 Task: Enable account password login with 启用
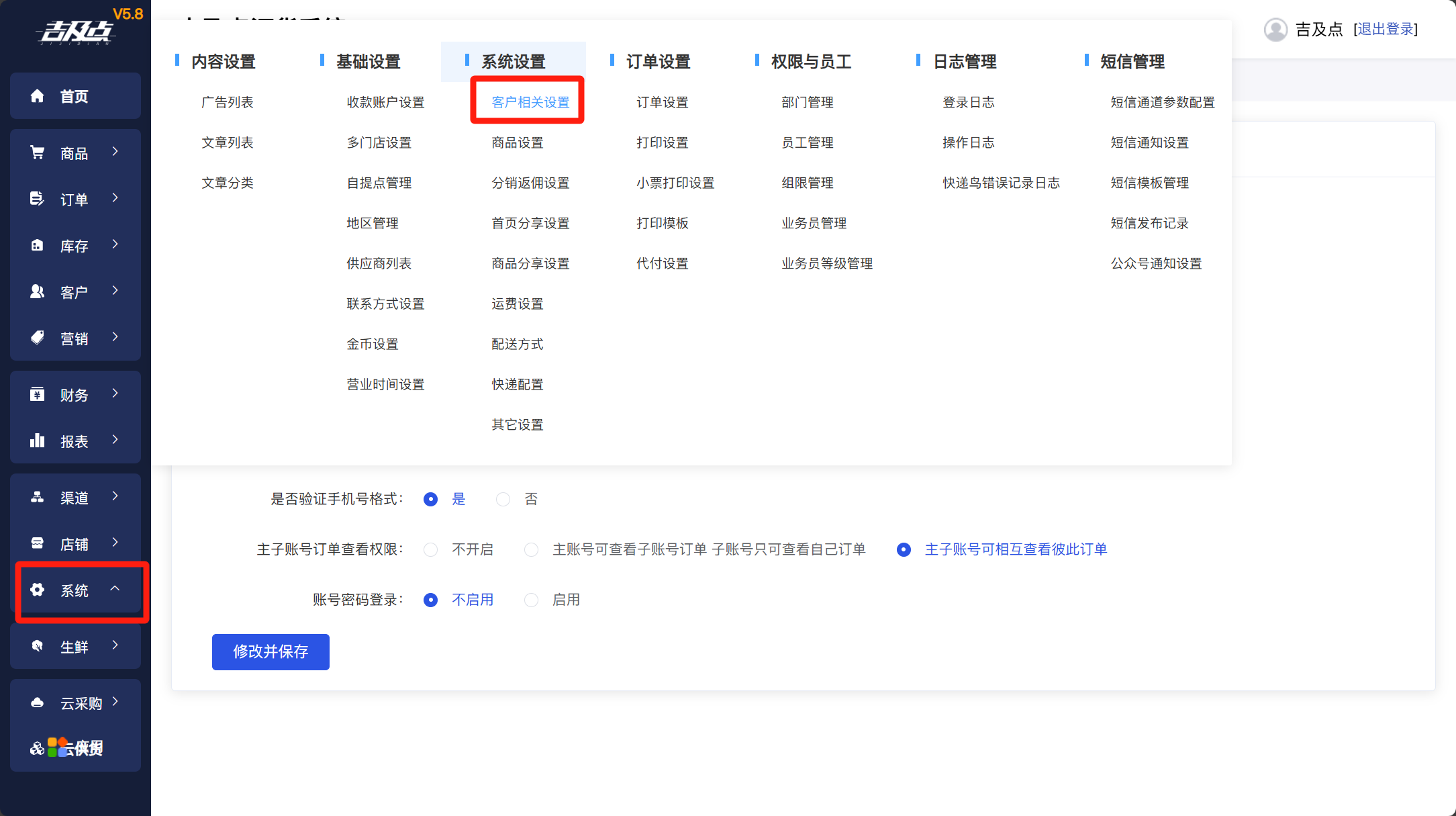click(532, 600)
